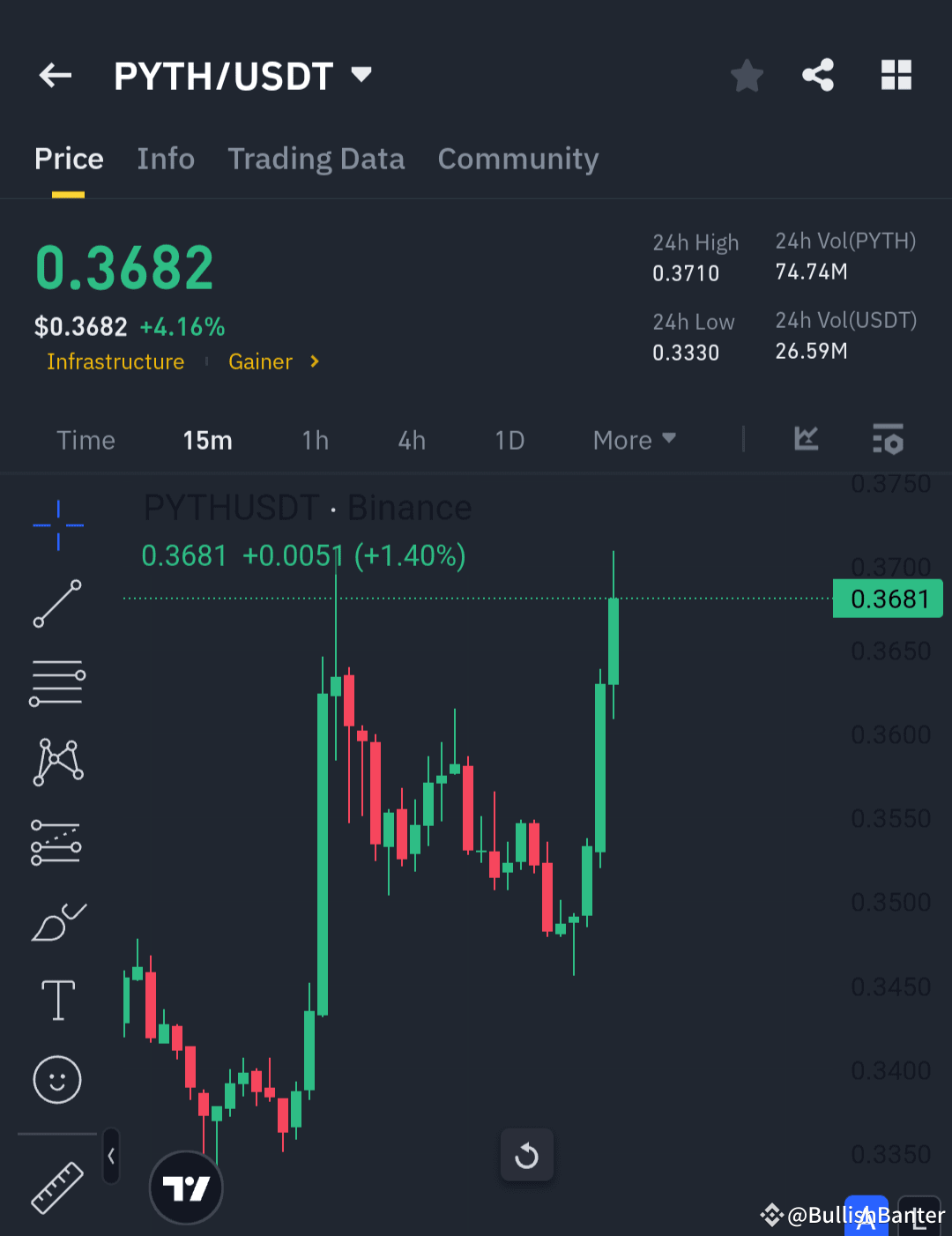Screen dimensions: 952x1236
Task: Toggle PYTH/USDT as a favorite
Action: point(747,76)
